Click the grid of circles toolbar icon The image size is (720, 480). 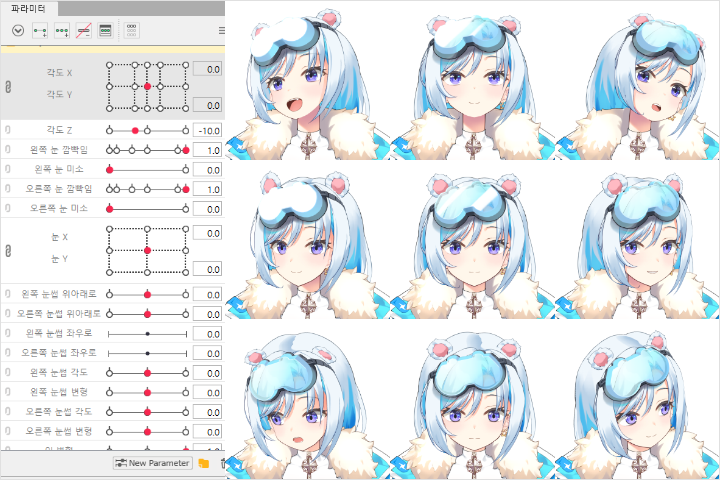pyautogui.click(x=132, y=31)
